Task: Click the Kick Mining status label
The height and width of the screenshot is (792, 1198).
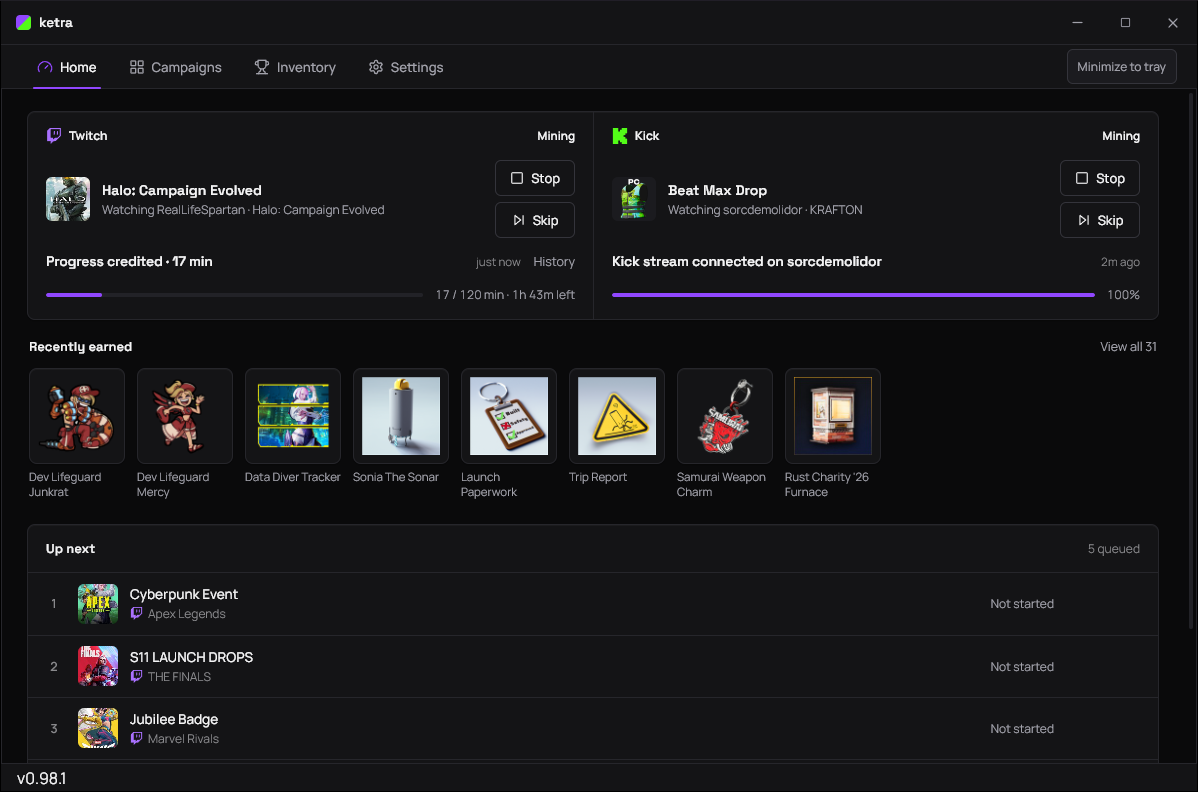Action: (1120, 136)
